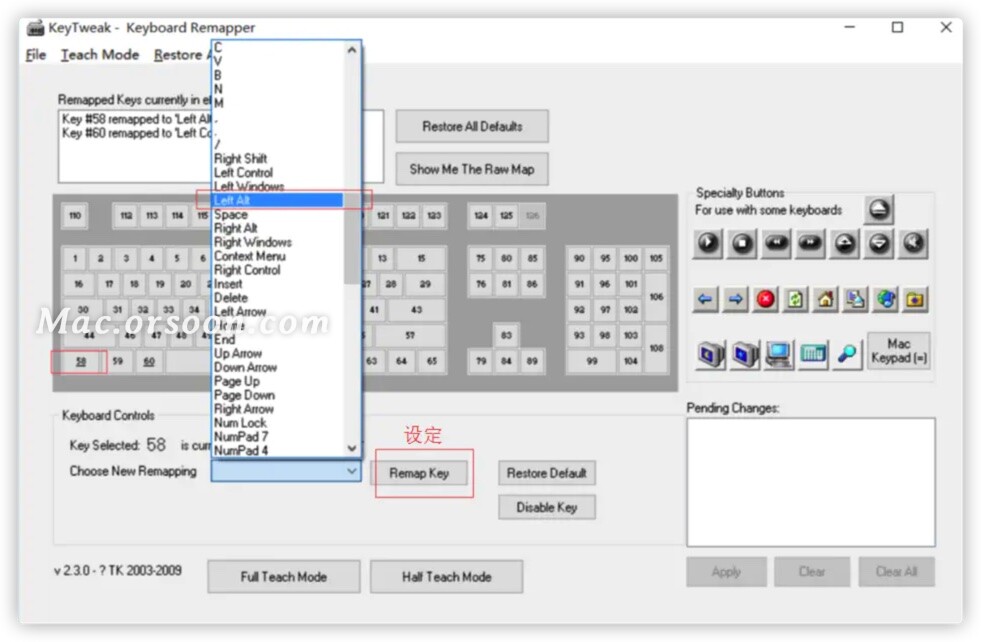This screenshot has height=642, width=981.
Task: Pick Delete in the remapping list
Action: coord(277,298)
